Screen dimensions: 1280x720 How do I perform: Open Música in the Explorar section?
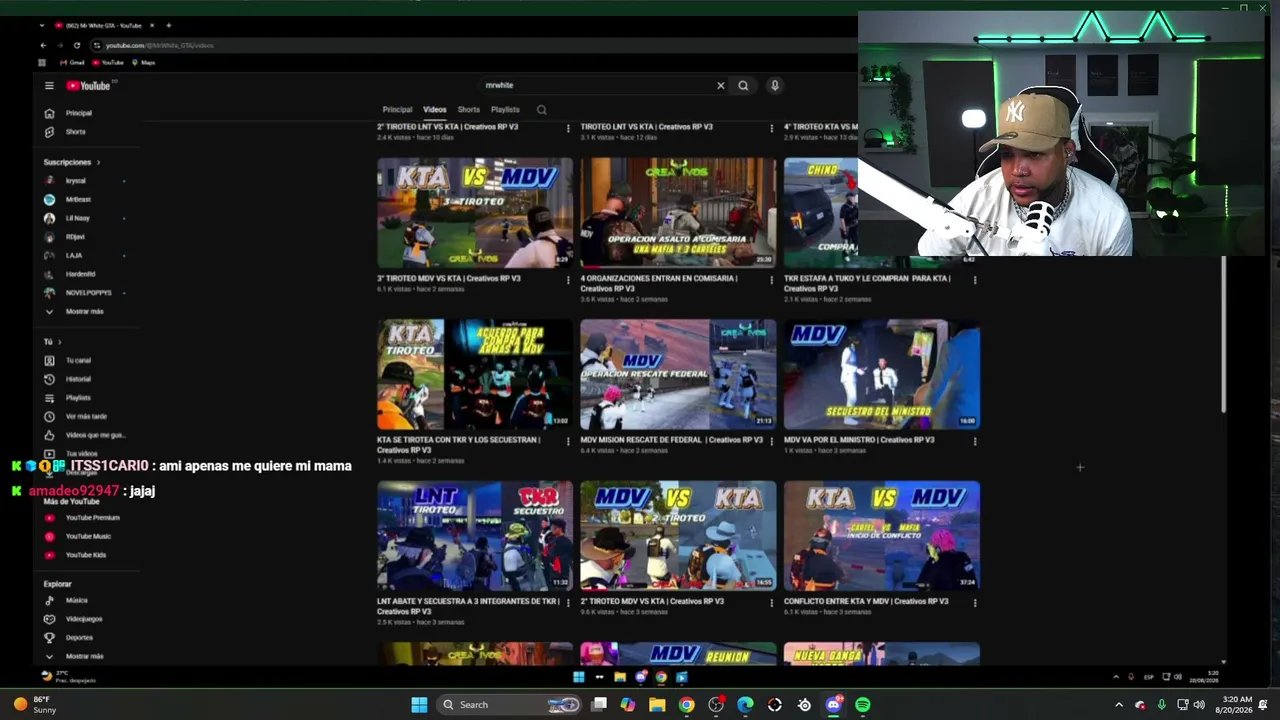(x=77, y=601)
